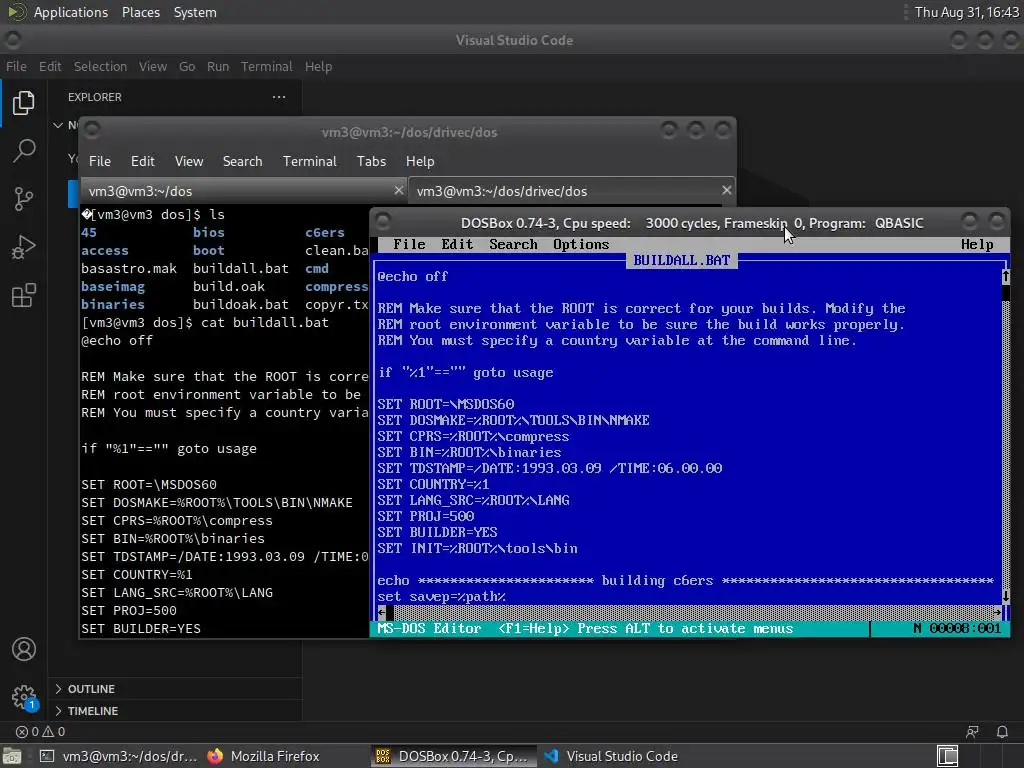
Task: Open Manage gear icon in VS Code
Action: pos(24,697)
